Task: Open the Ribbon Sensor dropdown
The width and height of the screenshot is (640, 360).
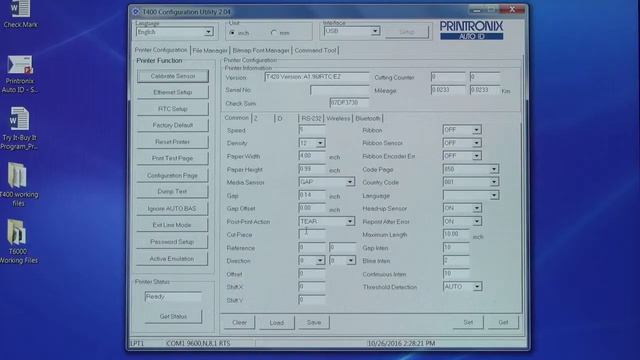Action: tap(462, 143)
